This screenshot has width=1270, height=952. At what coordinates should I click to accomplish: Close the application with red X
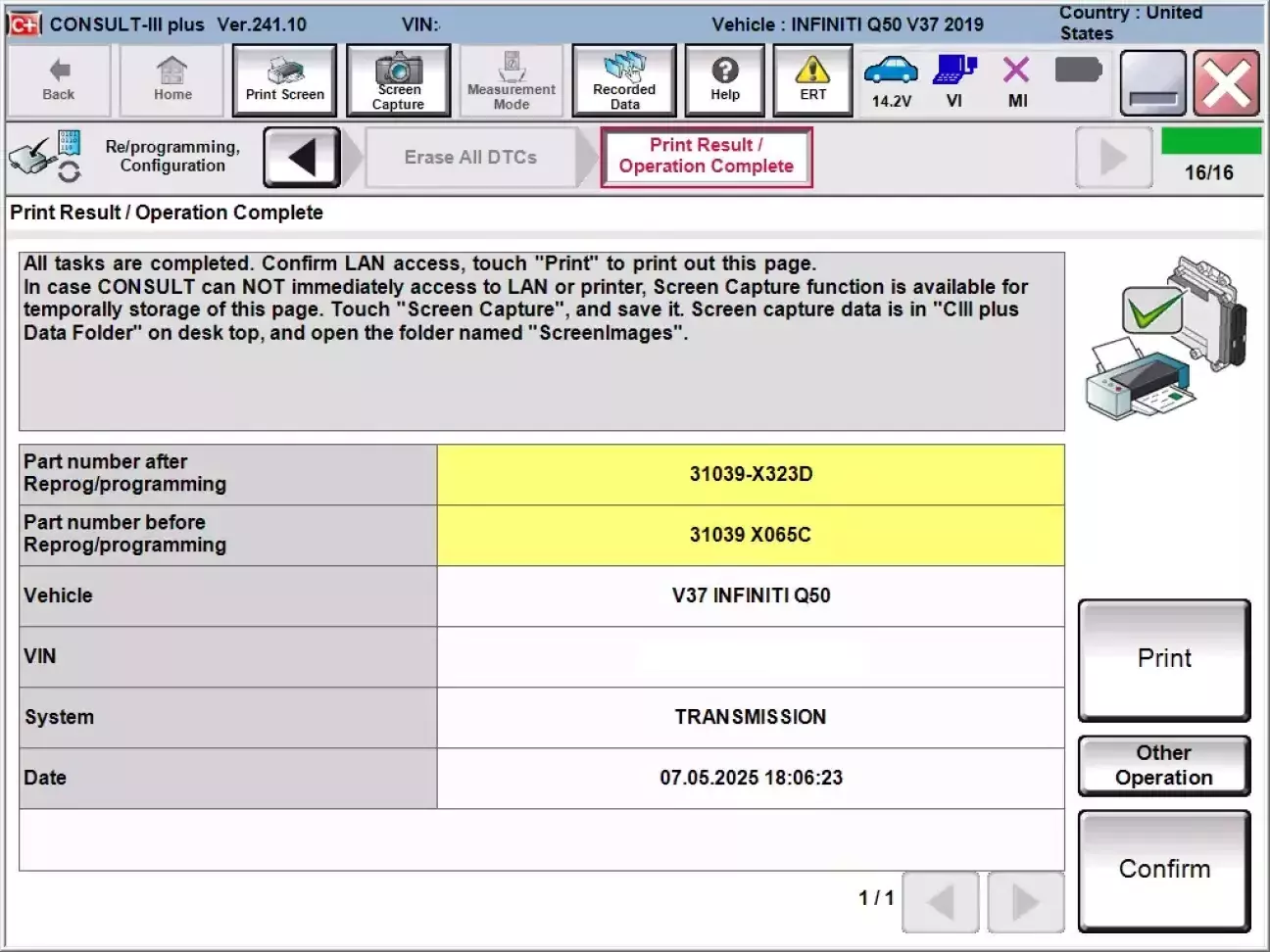1227,83
